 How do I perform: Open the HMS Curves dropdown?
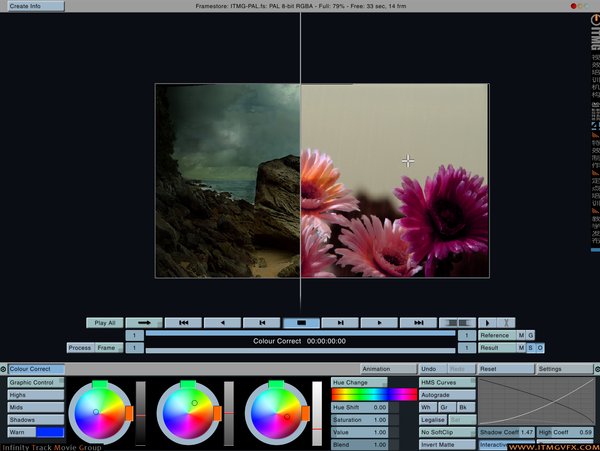pos(446,382)
